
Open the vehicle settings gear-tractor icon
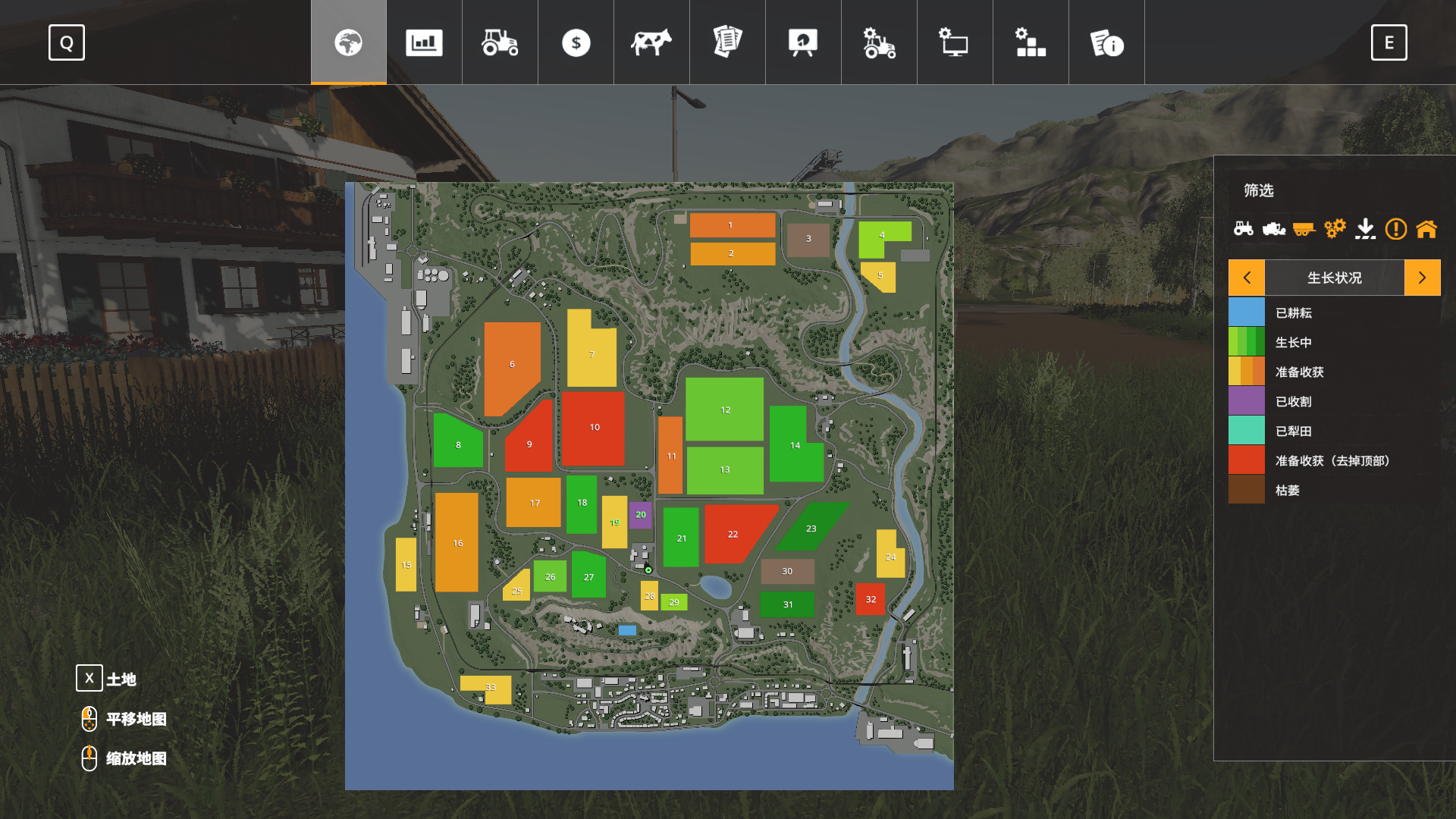coord(879,42)
